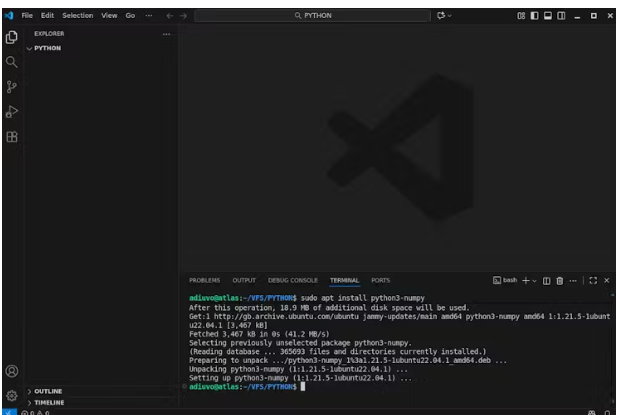
Task: Open the Selection menu
Action: tap(77, 16)
